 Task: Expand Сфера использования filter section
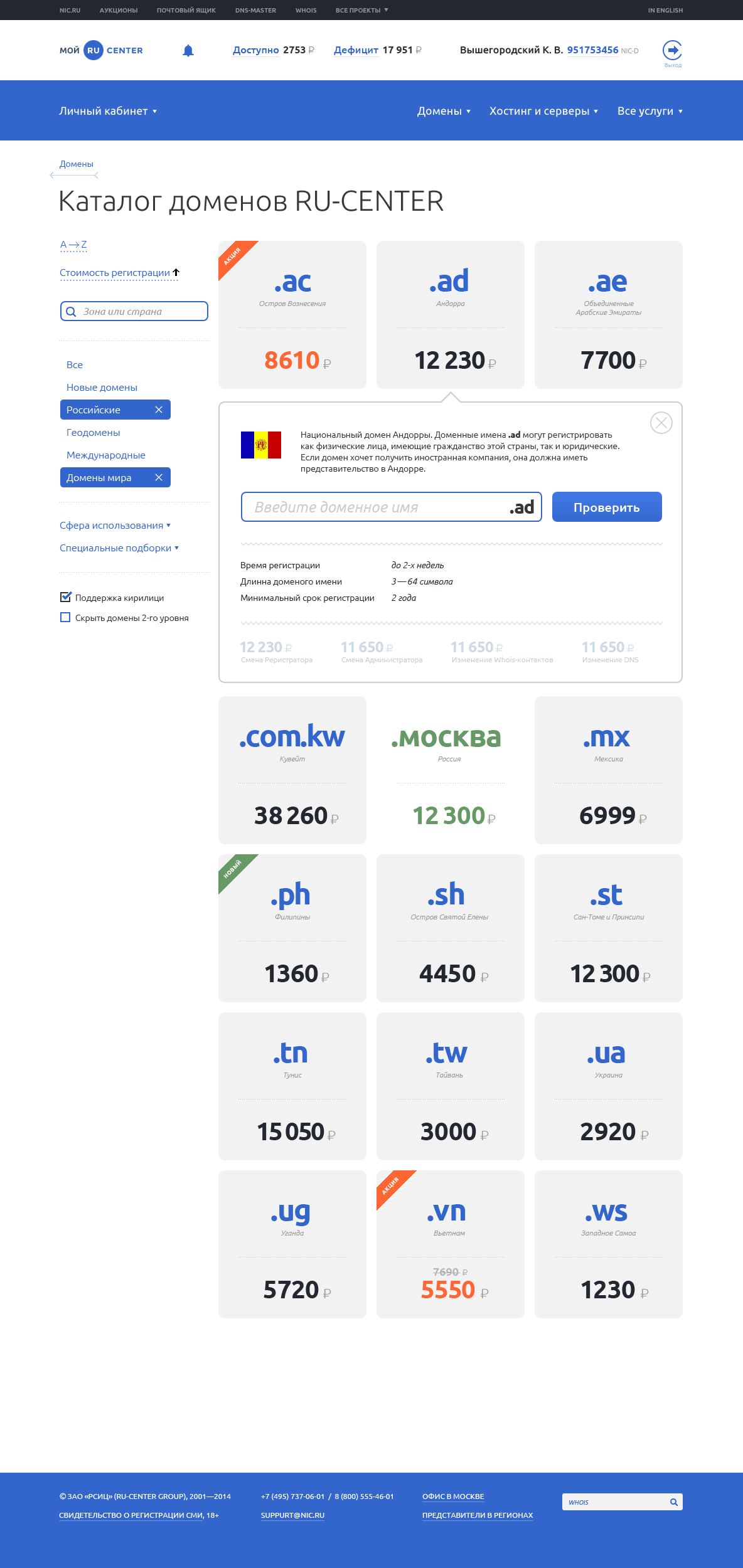115,526
